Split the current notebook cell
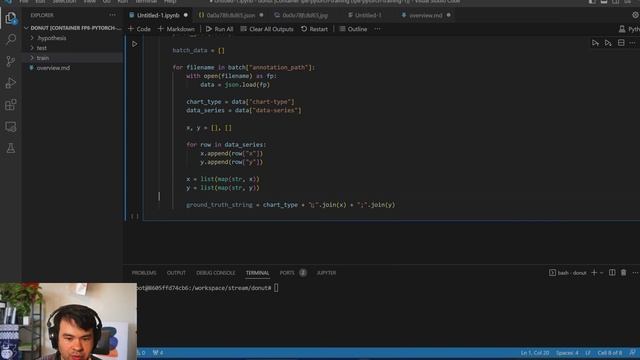This screenshot has height=360, width=640. point(621,43)
